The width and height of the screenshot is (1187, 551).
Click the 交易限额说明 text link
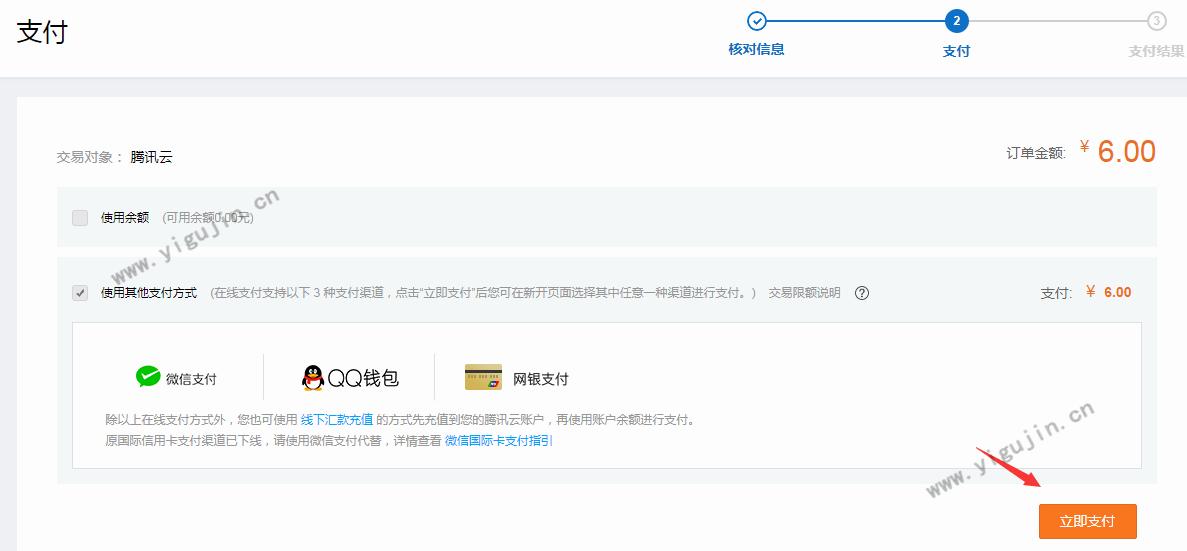[804, 293]
